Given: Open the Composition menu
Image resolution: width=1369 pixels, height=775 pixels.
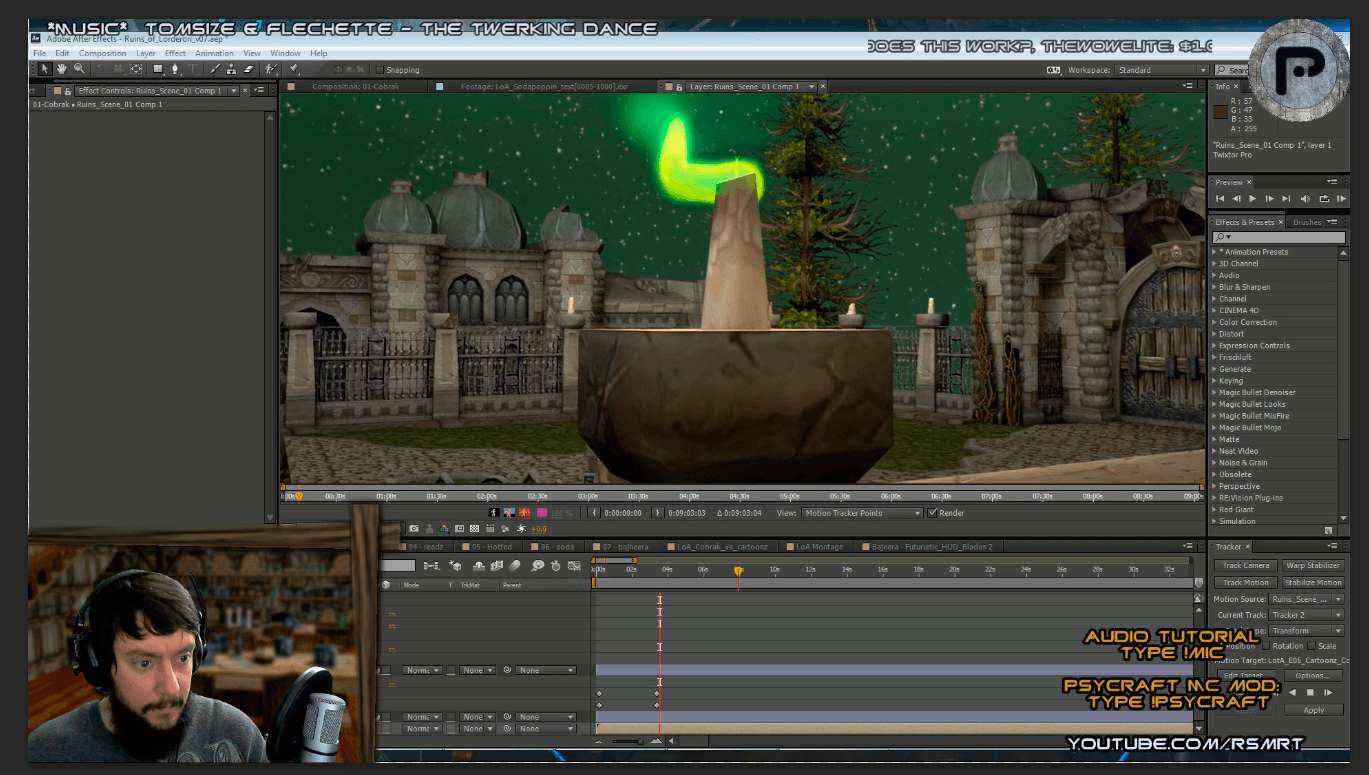Looking at the screenshot, I should tap(103, 53).
